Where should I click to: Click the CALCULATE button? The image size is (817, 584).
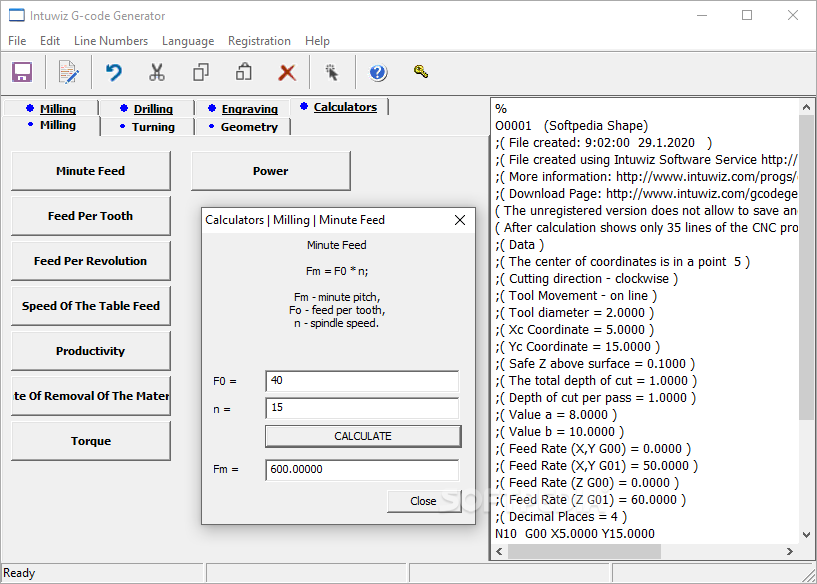363,436
